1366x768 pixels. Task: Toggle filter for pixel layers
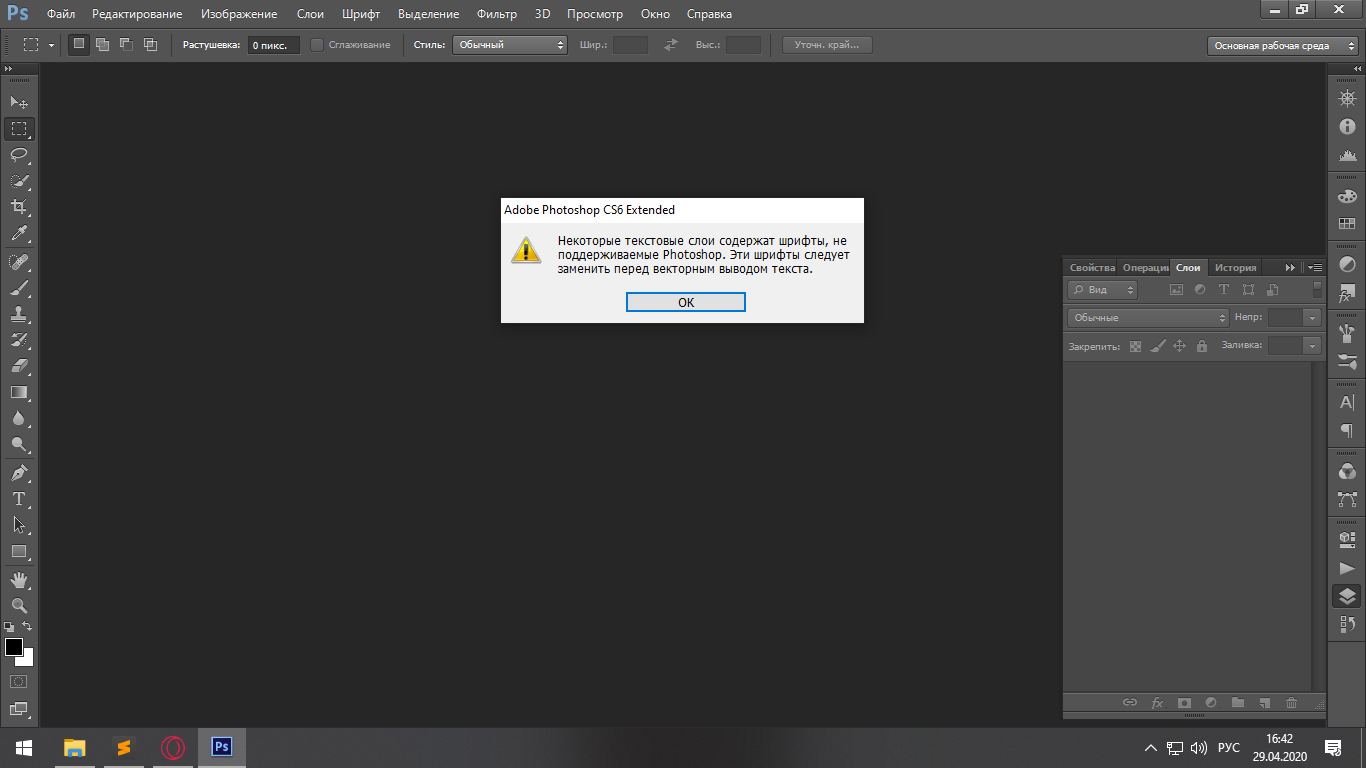[1176, 290]
